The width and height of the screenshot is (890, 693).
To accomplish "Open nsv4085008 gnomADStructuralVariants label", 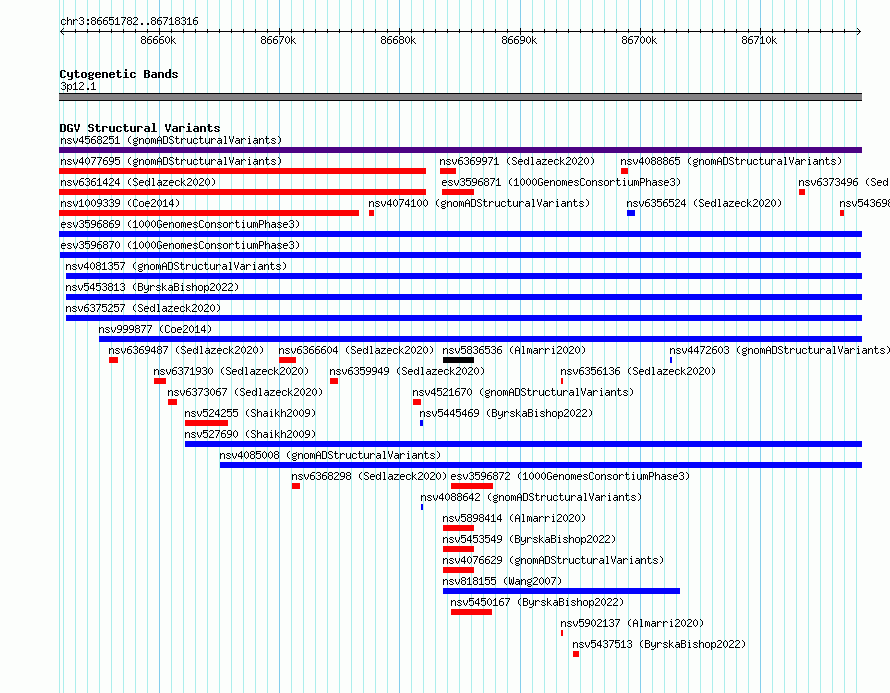I will [x=330, y=455].
